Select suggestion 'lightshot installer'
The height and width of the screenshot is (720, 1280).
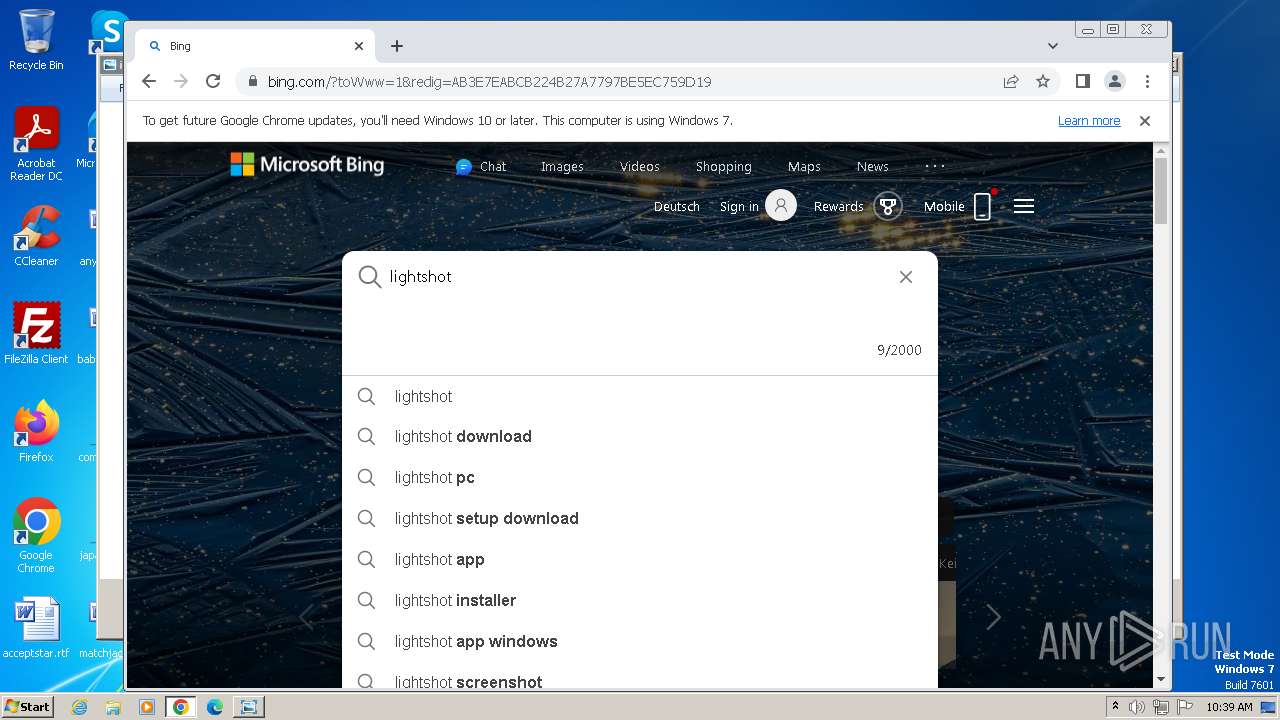pyautogui.click(x=640, y=601)
